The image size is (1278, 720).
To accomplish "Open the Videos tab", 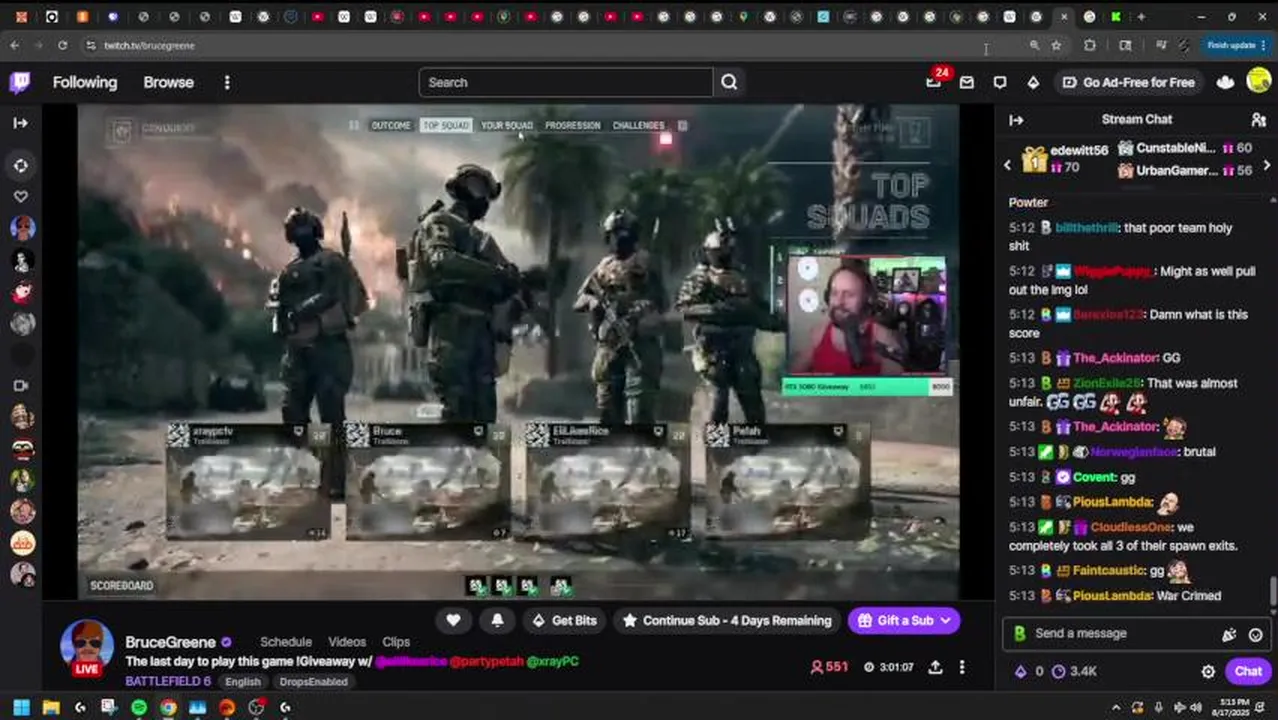I will point(347,642).
